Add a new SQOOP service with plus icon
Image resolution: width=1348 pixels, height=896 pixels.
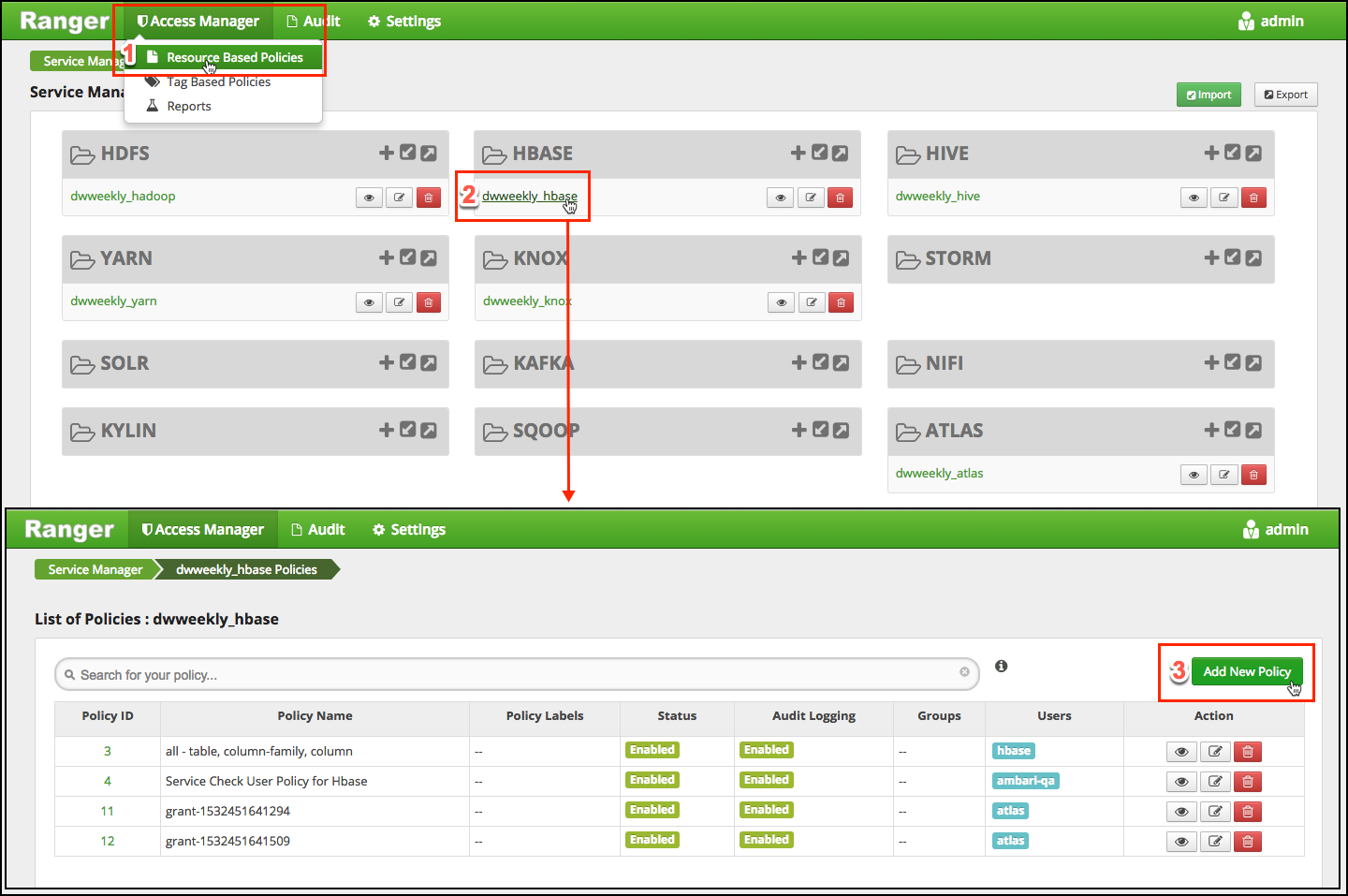799,430
